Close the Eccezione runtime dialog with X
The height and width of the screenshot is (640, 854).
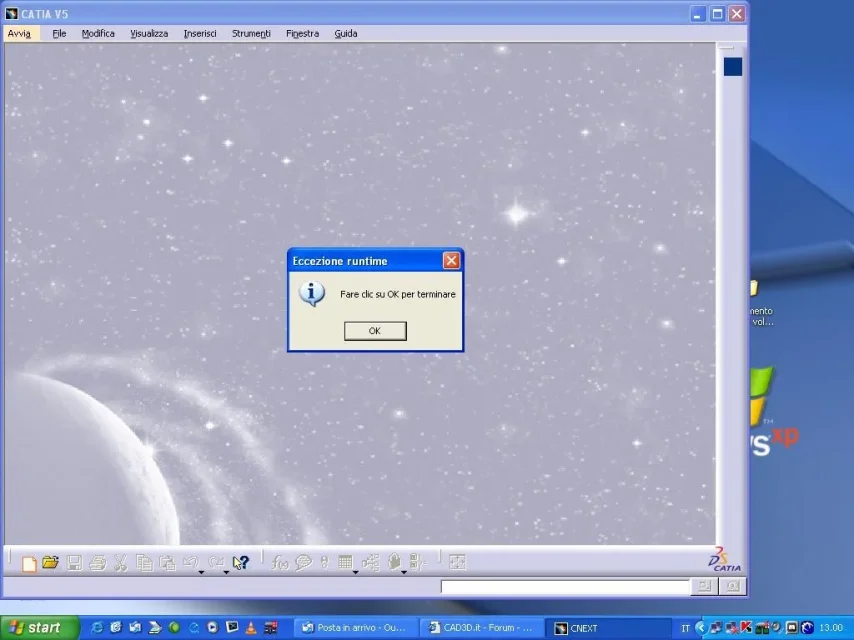[x=451, y=260]
